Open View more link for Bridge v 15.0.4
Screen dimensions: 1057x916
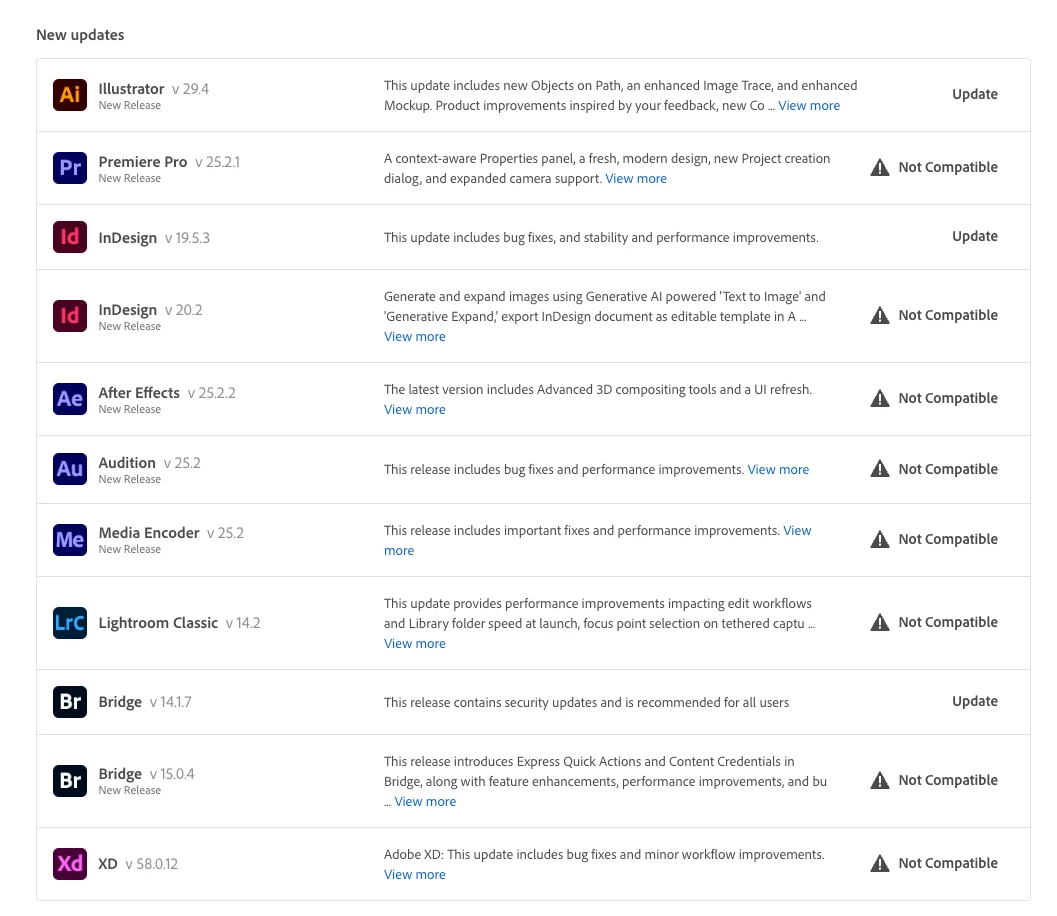pyautogui.click(x=425, y=801)
